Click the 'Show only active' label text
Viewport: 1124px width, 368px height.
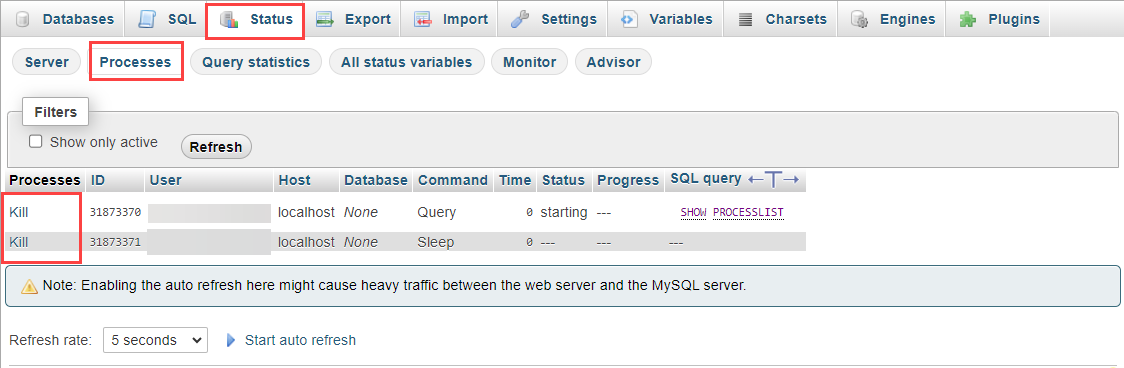(x=104, y=142)
